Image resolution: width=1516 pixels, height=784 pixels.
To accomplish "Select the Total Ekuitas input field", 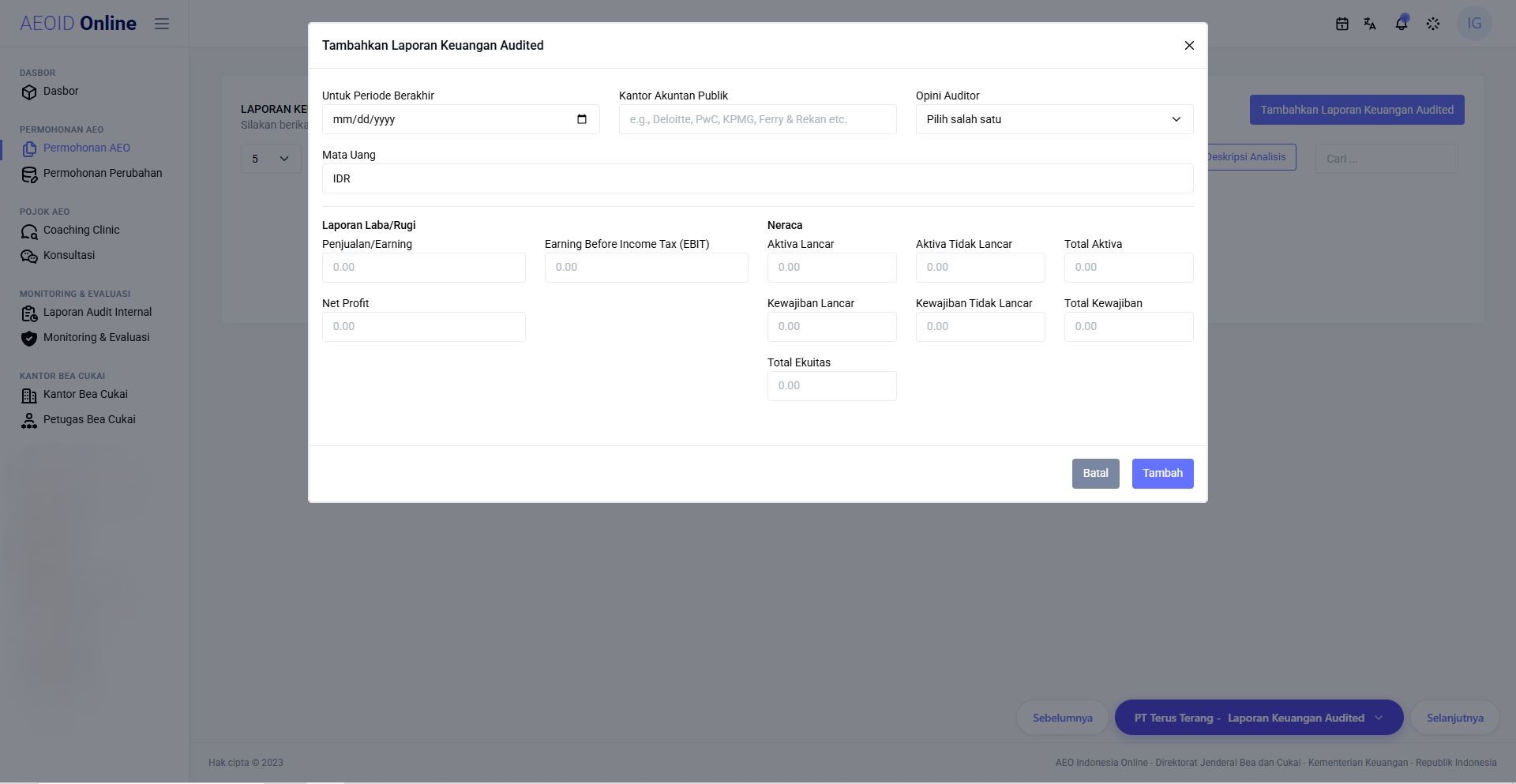I will point(831,386).
